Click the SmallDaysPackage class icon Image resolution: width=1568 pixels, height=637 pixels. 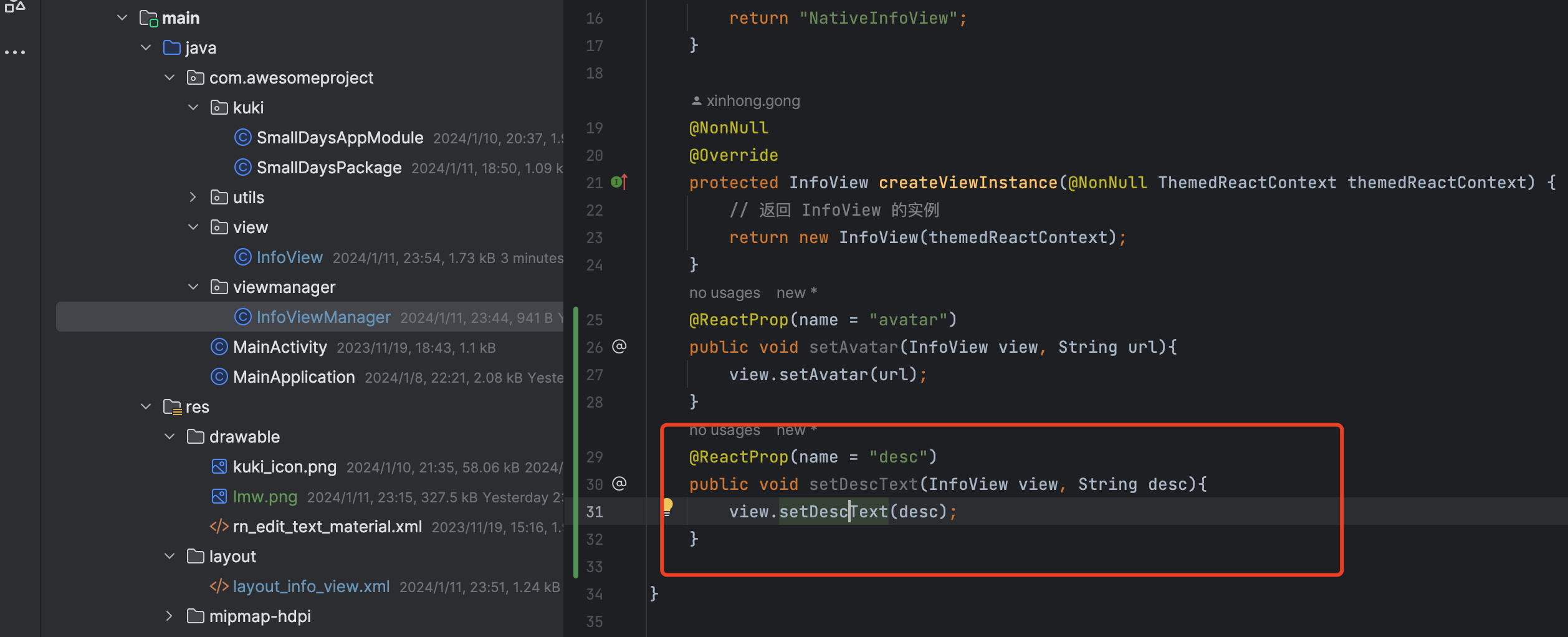(242, 167)
